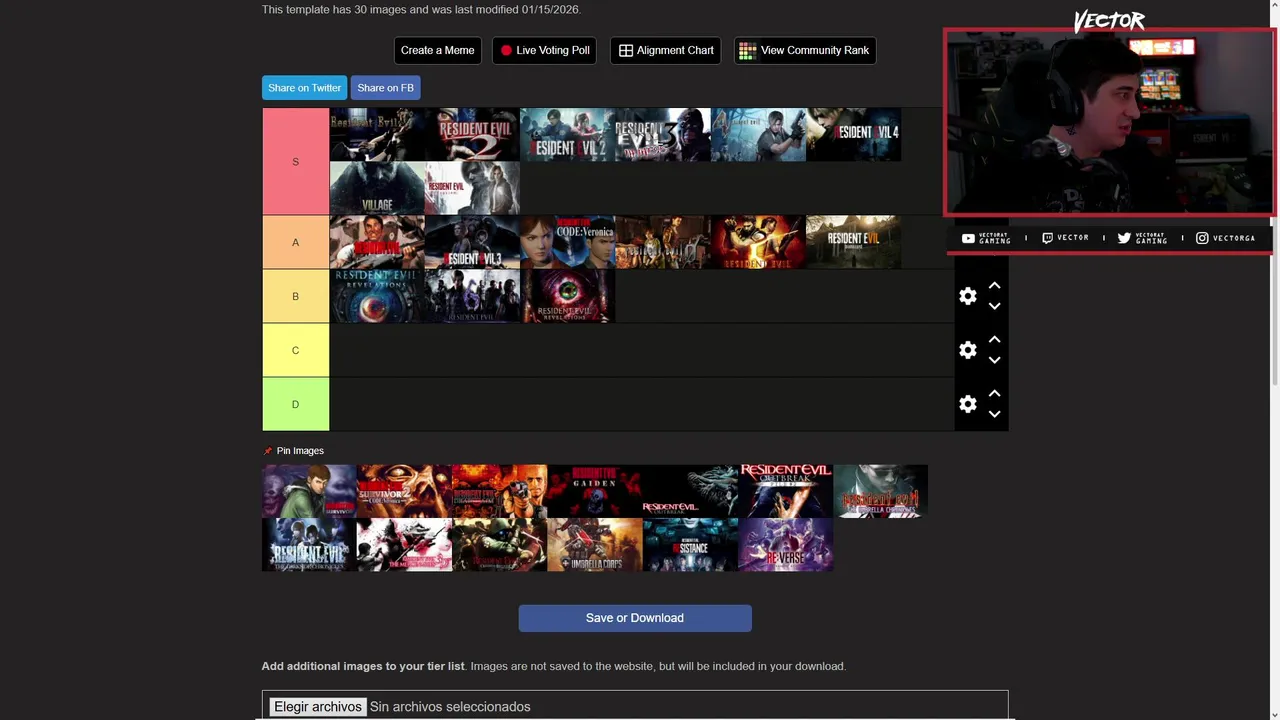Click the red Live Voting Poll dot
This screenshot has height=720, width=1280.
point(506,50)
